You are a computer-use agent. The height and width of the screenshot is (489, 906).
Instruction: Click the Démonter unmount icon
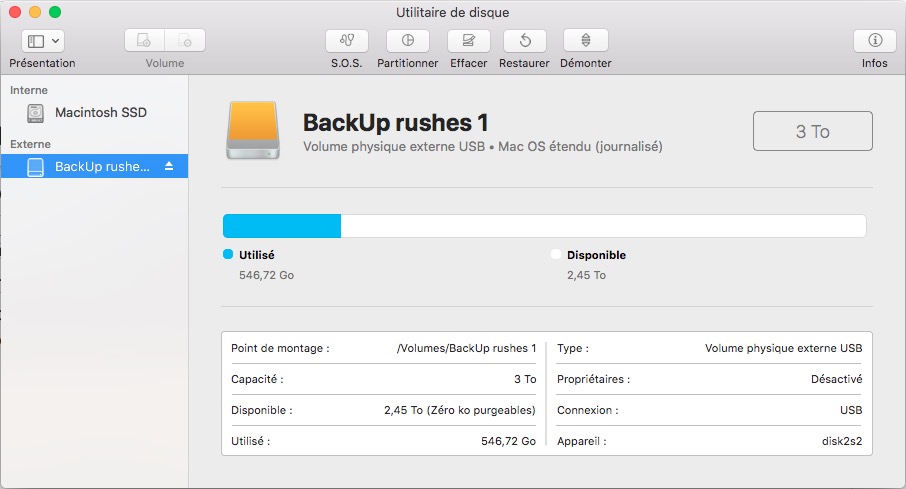pyautogui.click(x=585, y=41)
